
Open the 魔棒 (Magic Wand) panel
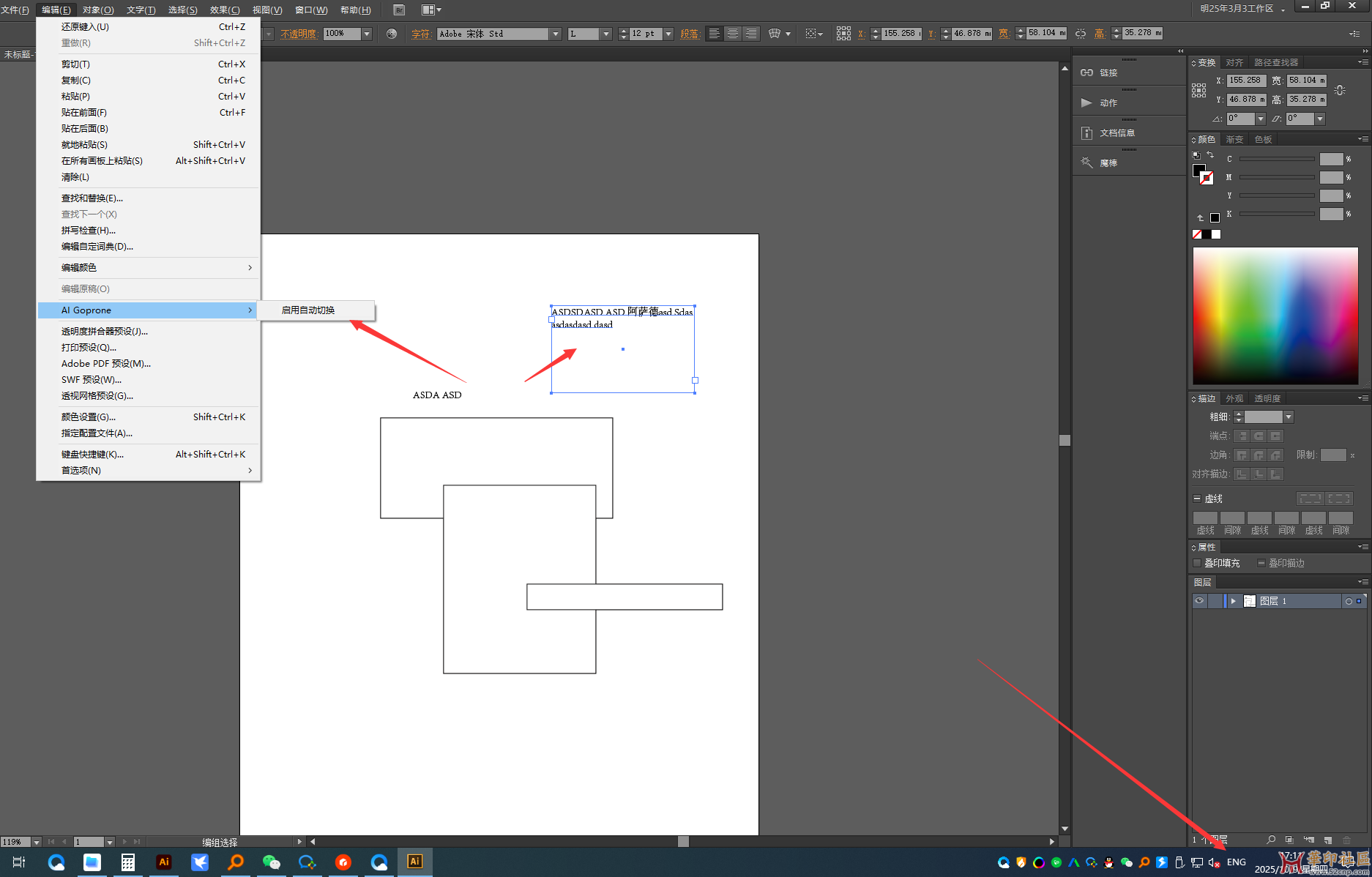click(1108, 163)
